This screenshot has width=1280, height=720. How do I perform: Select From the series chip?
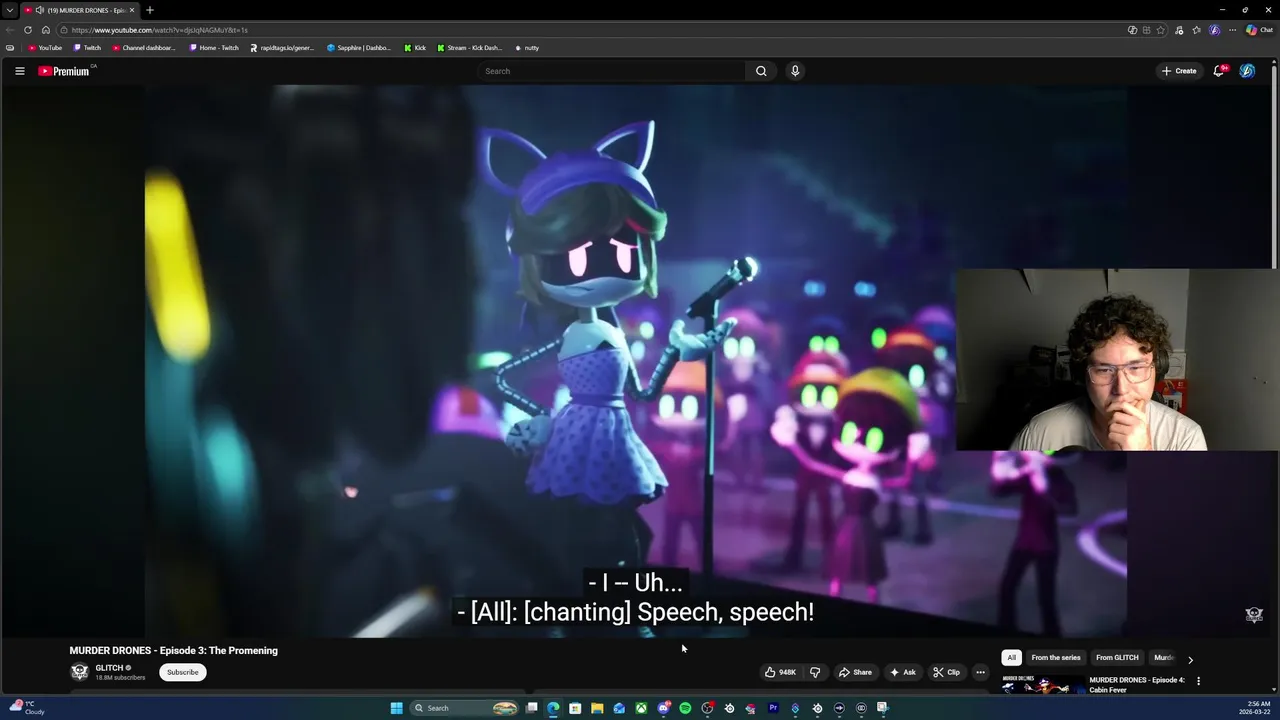(1056, 658)
